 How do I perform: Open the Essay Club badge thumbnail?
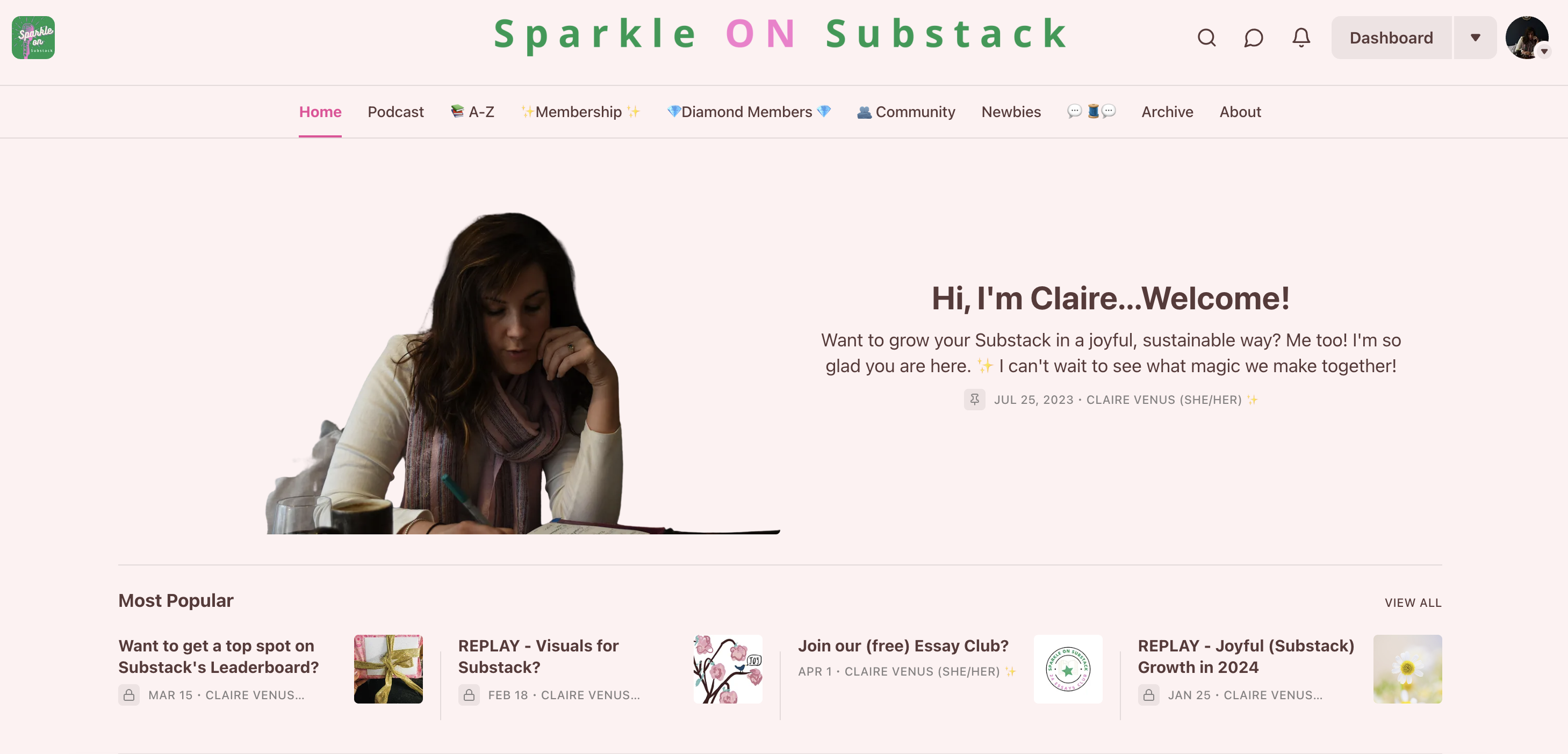click(1068, 669)
